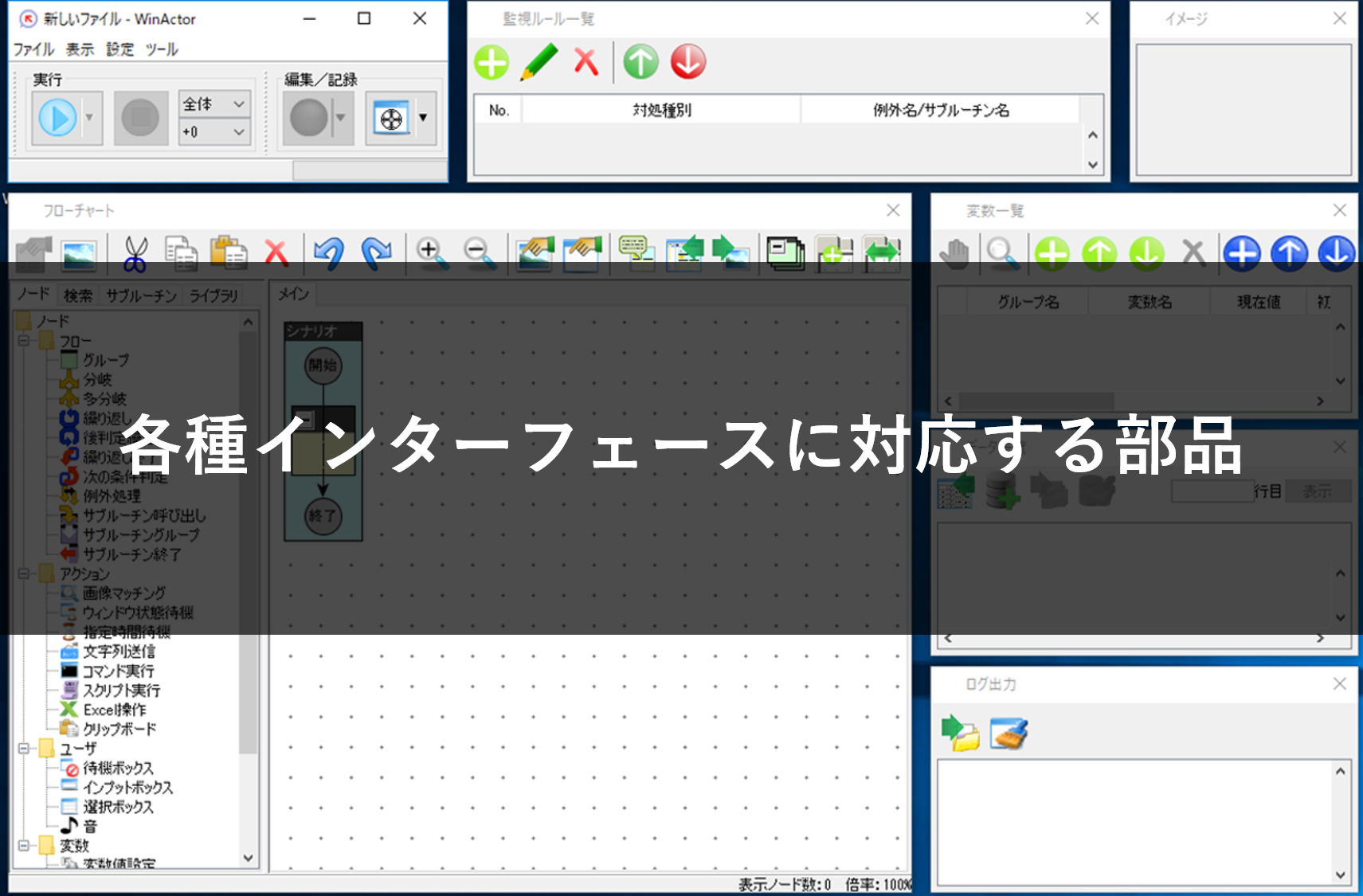Open the ツール menu

click(x=162, y=49)
